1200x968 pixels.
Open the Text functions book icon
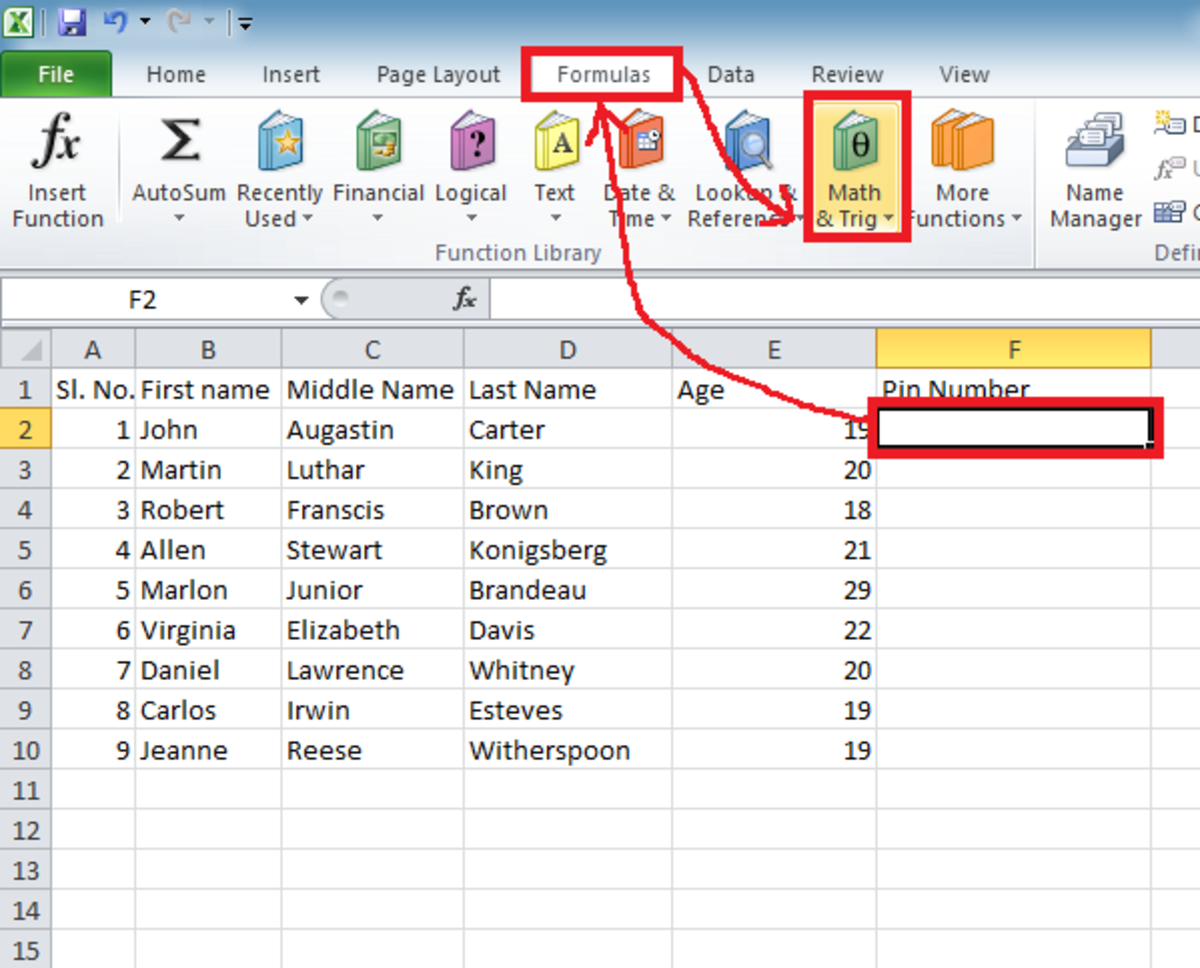click(555, 143)
